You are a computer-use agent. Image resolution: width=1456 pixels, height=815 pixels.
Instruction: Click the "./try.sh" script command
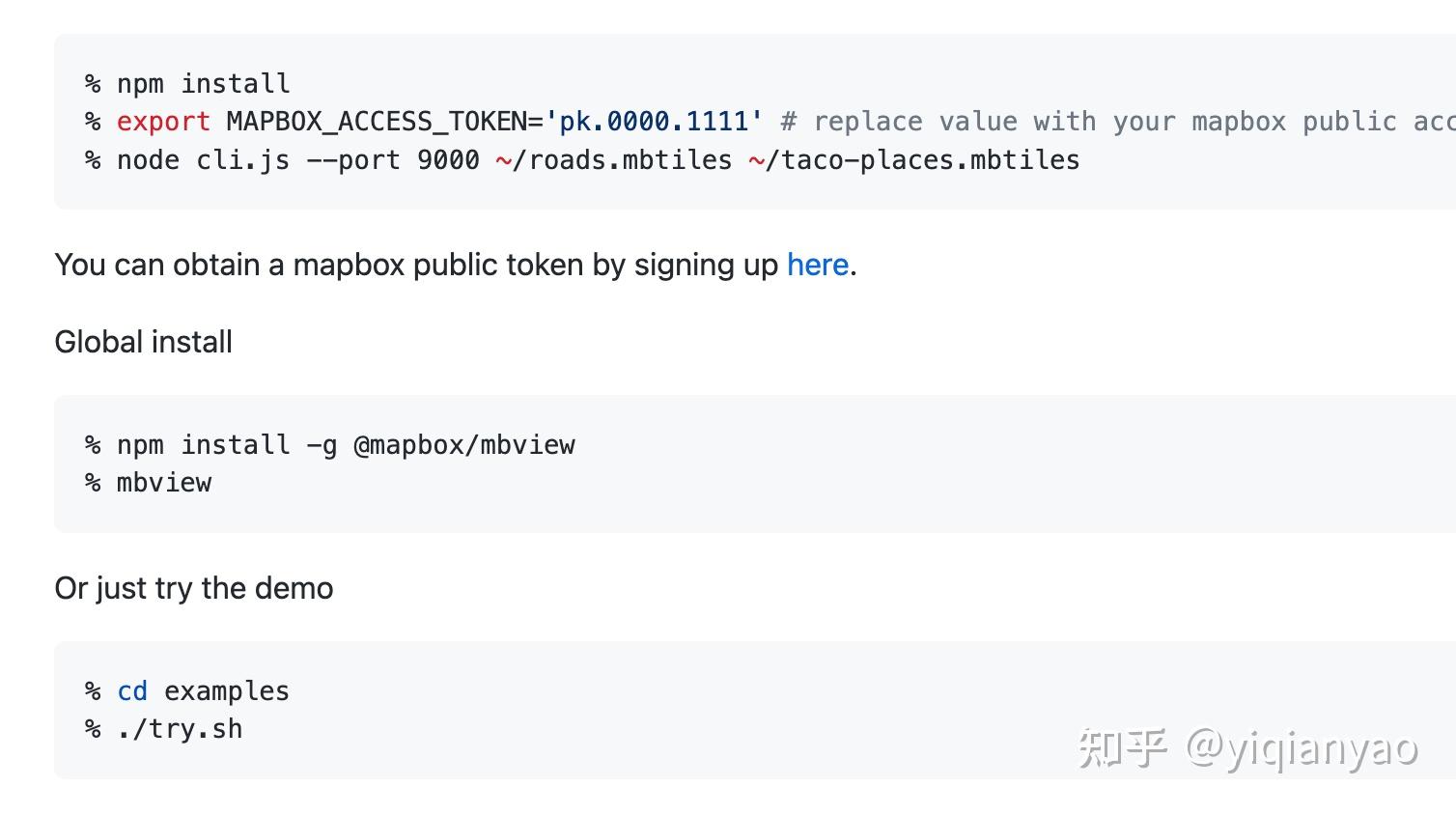click(x=180, y=729)
